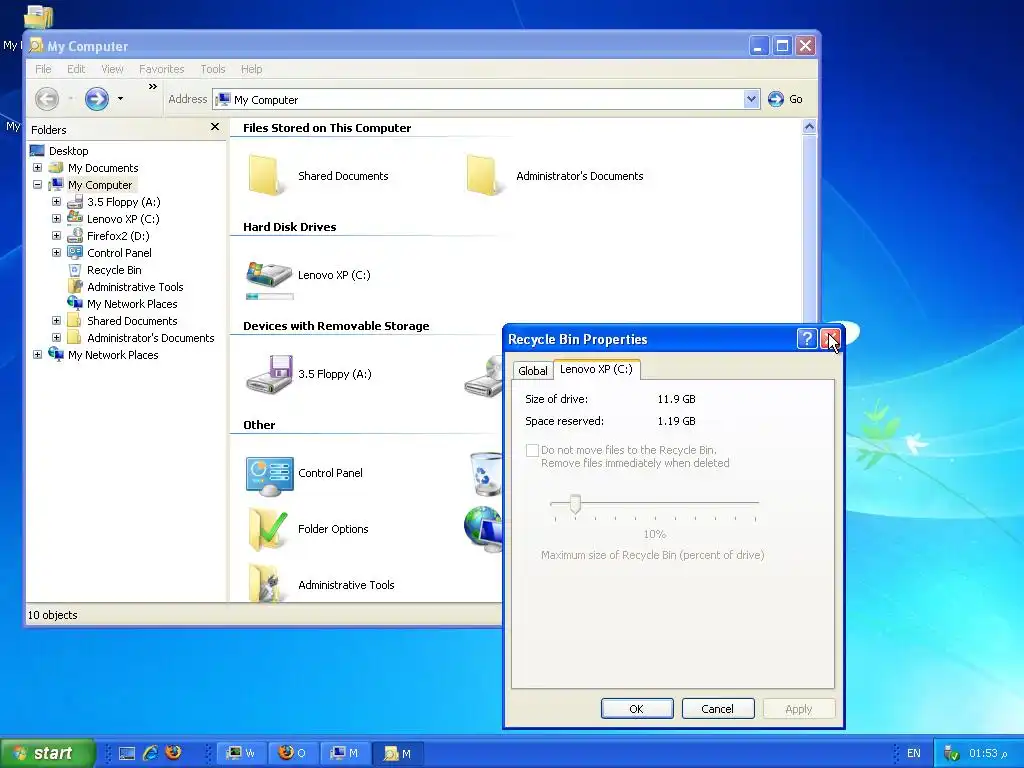Click Cancel in Recycle Bin Properties
The width and height of the screenshot is (1024, 768).
[718, 709]
